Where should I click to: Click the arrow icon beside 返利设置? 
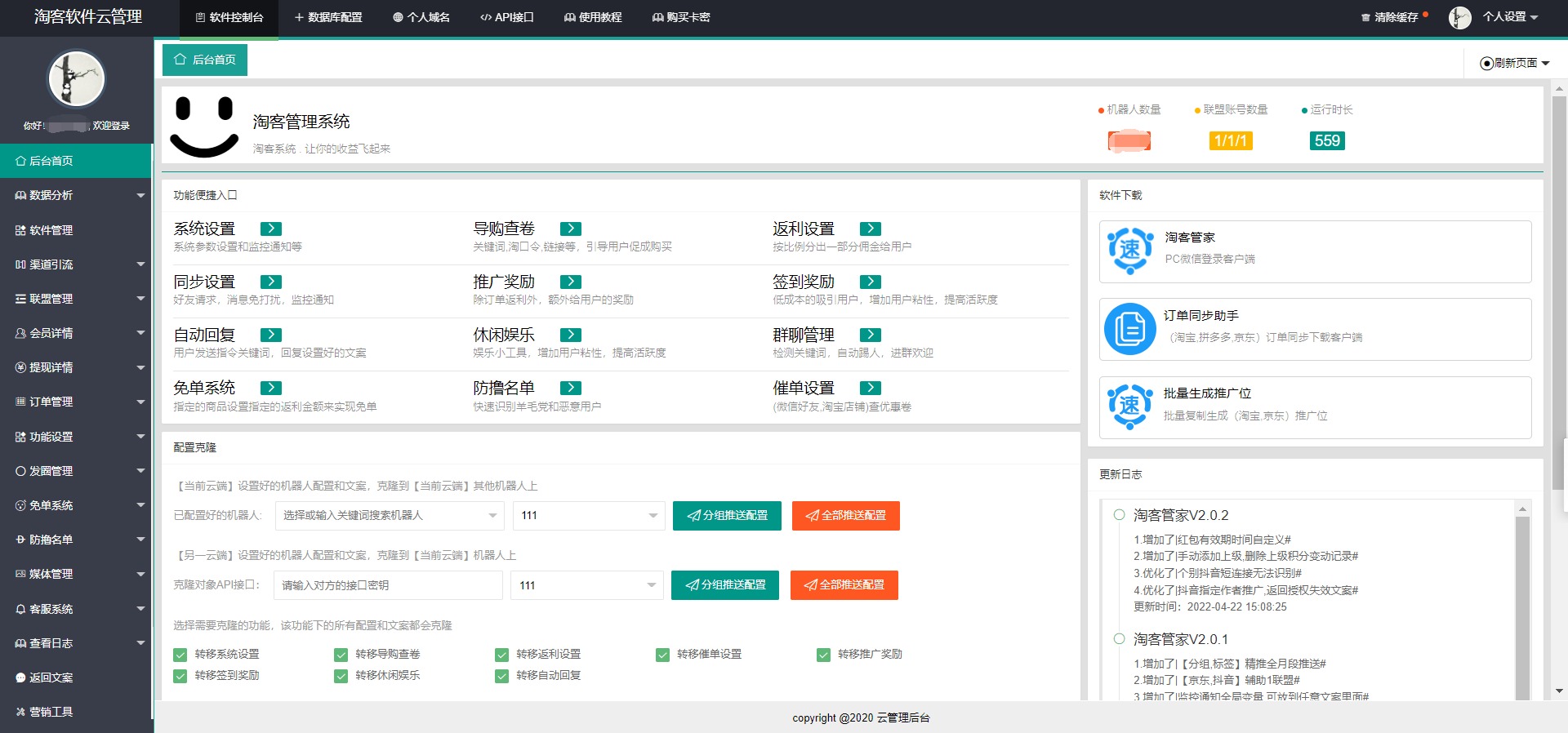(871, 229)
